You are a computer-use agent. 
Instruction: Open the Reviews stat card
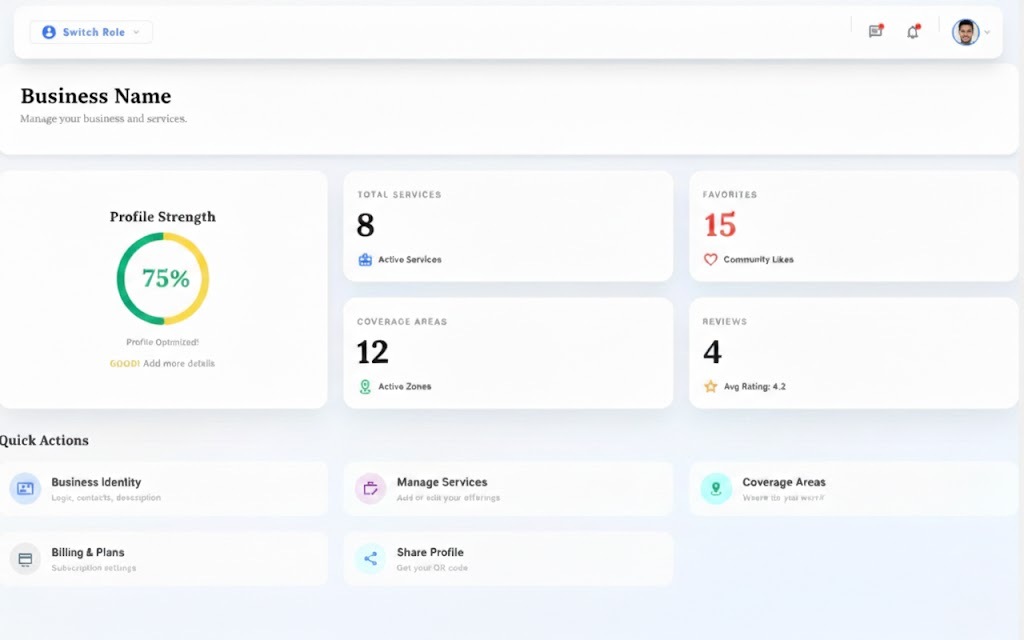click(x=853, y=352)
